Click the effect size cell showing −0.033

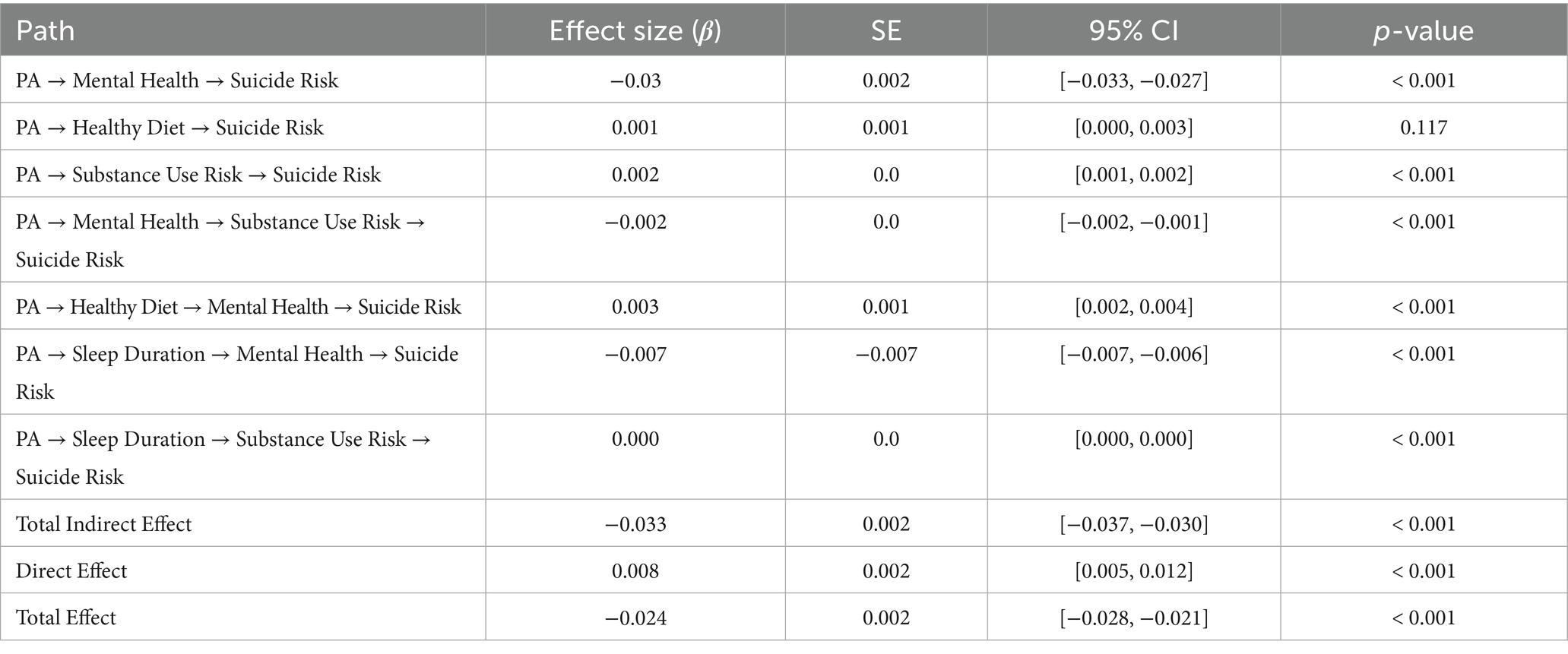[635, 524]
